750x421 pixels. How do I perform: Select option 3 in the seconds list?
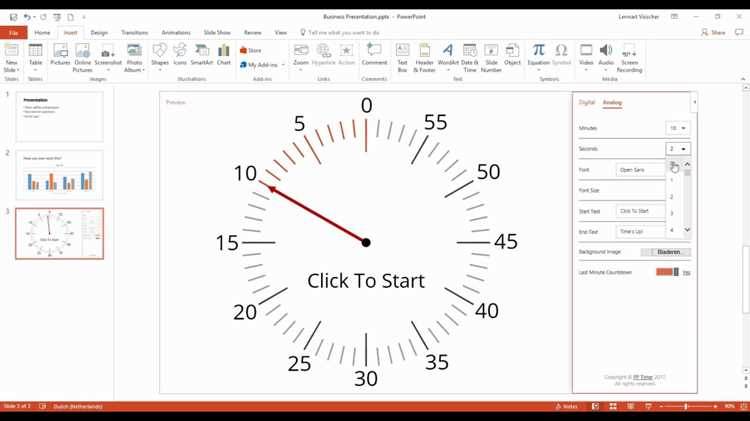[672, 213]
